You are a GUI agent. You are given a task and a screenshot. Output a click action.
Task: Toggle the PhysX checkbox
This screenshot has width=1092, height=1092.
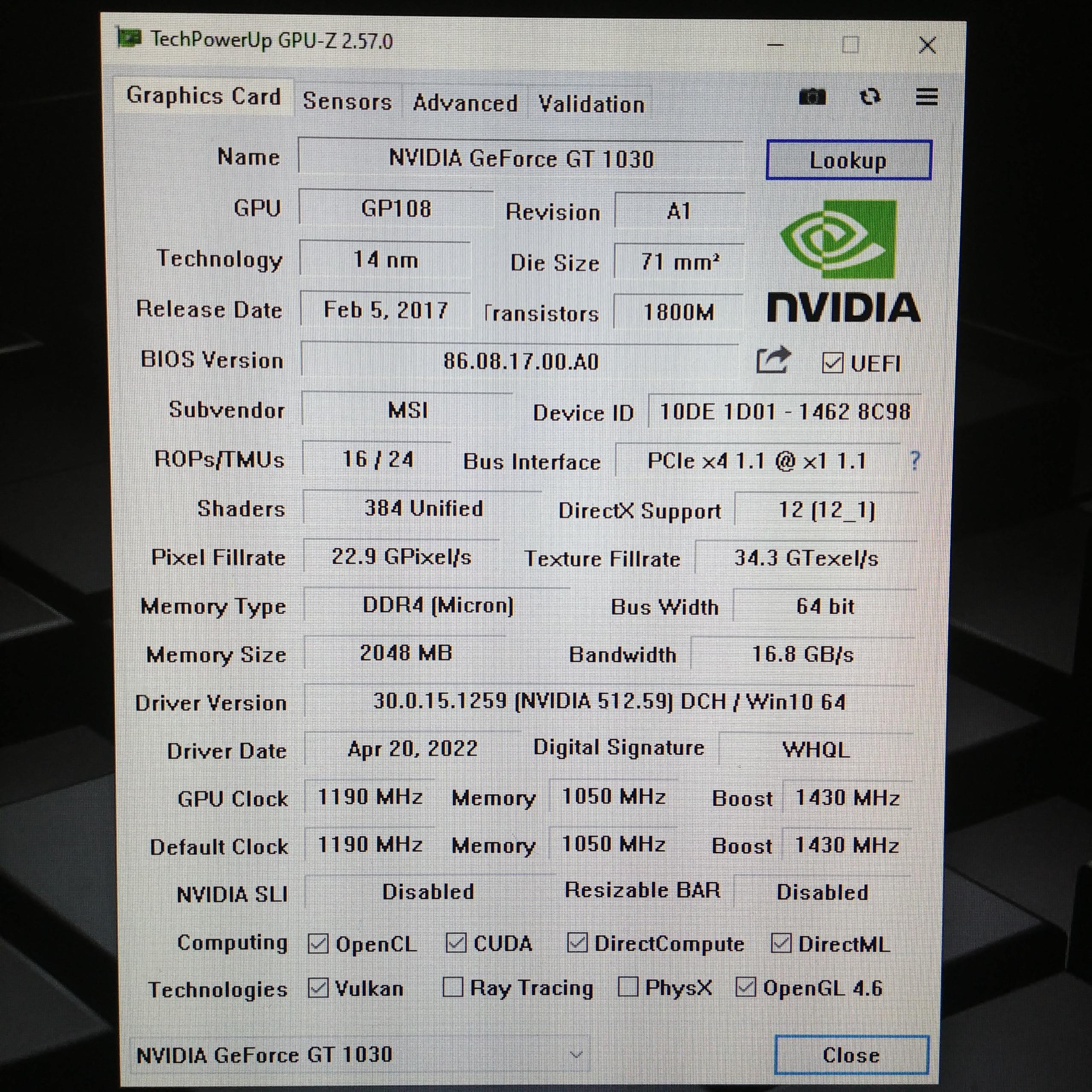click(628, 987)
